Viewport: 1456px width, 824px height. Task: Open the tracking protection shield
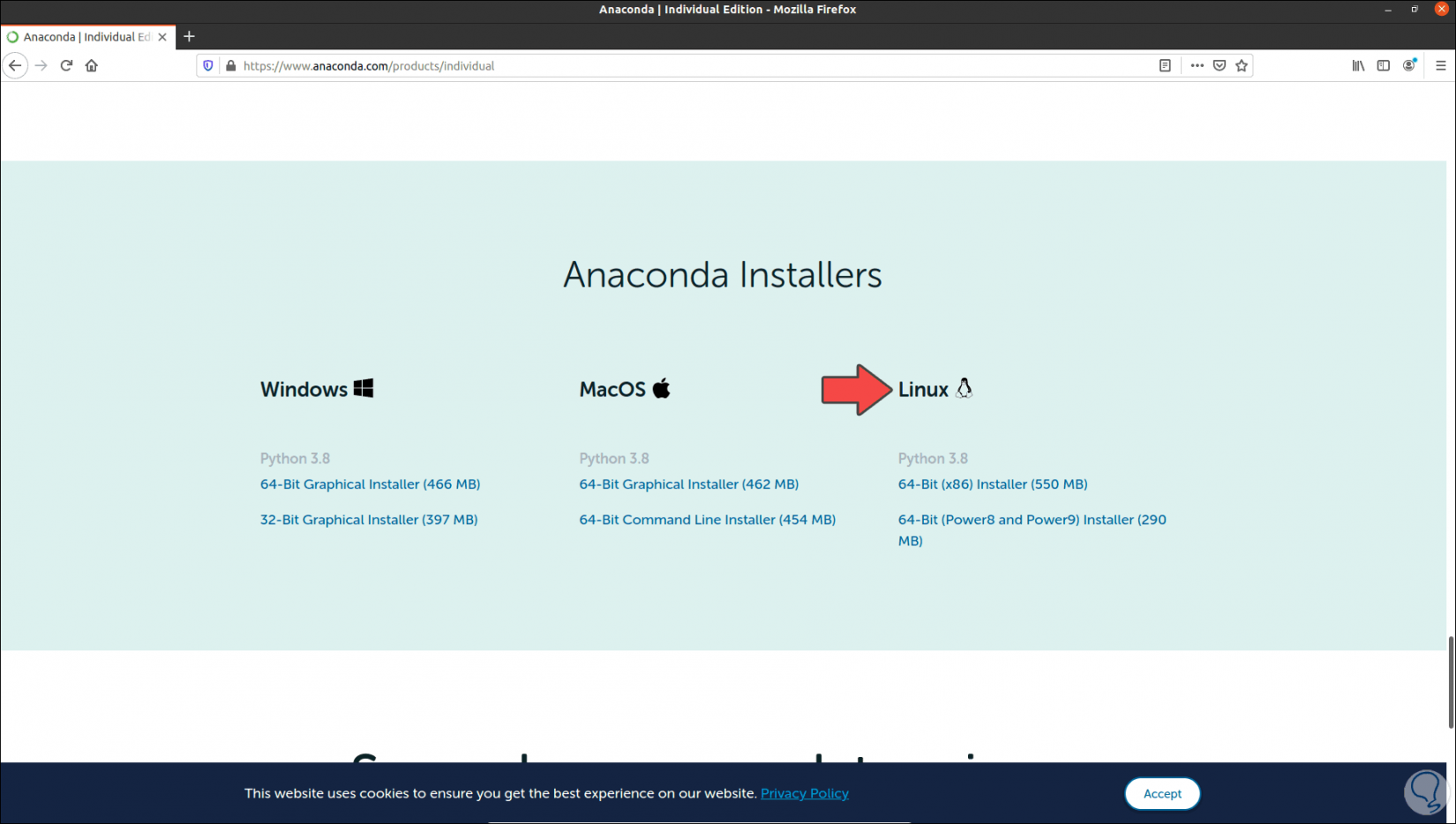[208, 65]
